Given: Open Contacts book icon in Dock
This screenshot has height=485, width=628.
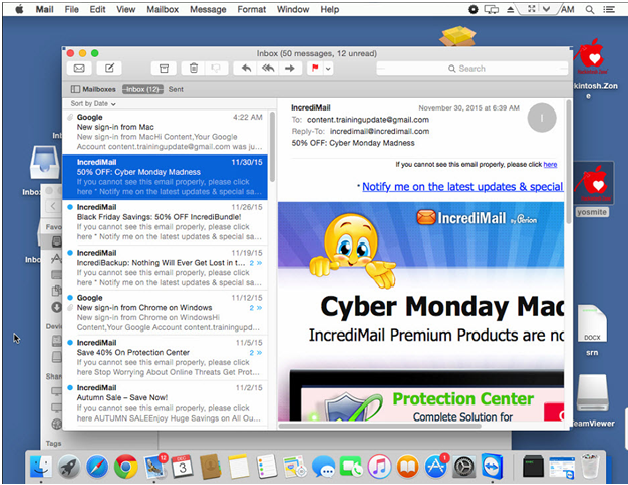Looking at the screenshot, I should point(210,467).
